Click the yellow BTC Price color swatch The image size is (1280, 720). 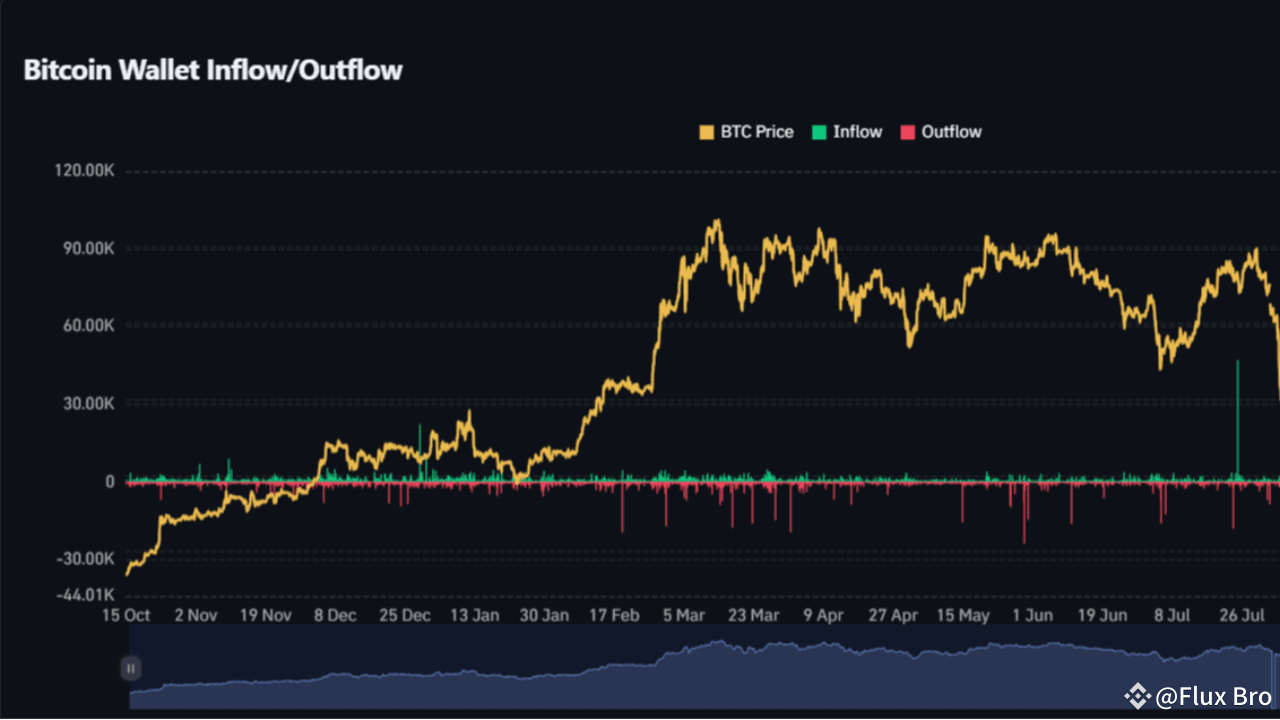(x=705, y=131)
